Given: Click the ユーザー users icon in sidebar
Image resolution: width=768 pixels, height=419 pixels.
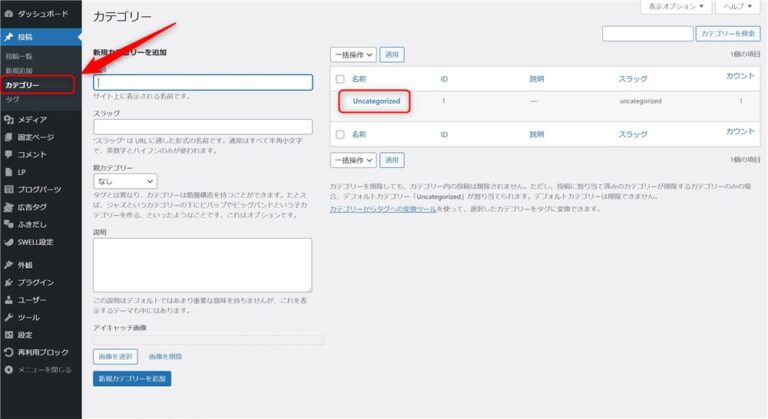Looking at the screenshot, I should 9,299.
